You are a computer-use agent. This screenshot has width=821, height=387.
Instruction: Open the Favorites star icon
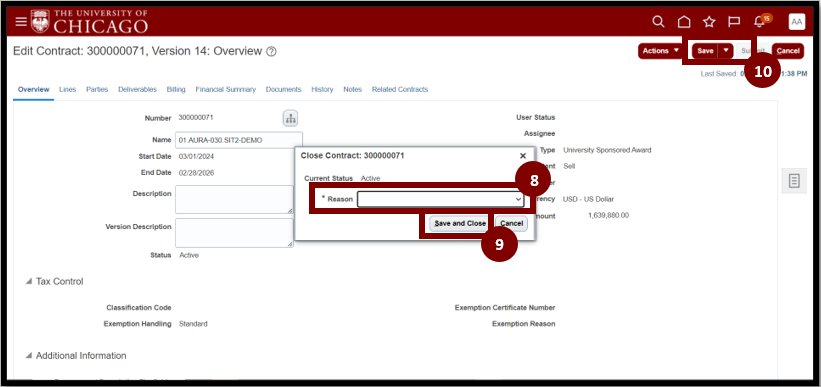click(709, 21)
